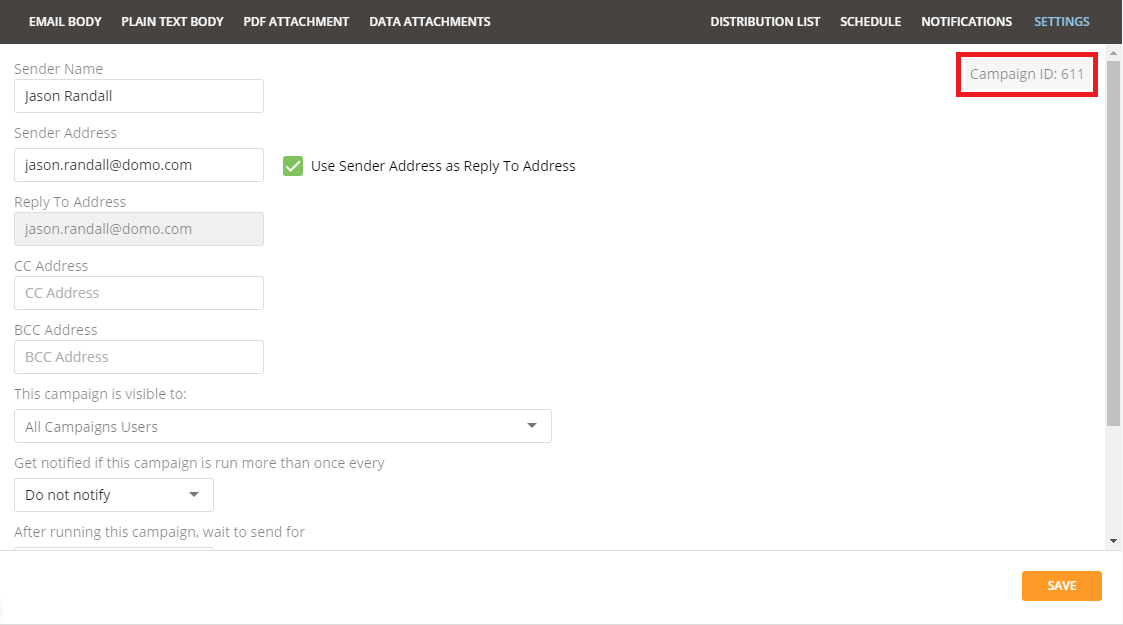1123x625 pixels.
Task: Click the SAVE button
Action: coord(1061,586)
